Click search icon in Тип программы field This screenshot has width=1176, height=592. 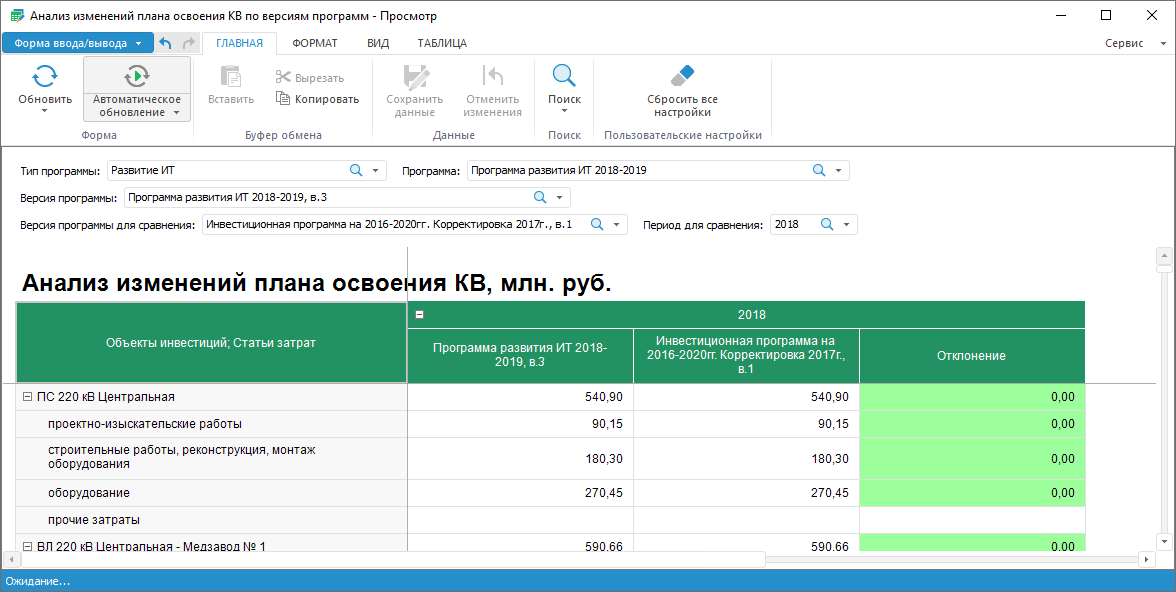tap(356, 170)
